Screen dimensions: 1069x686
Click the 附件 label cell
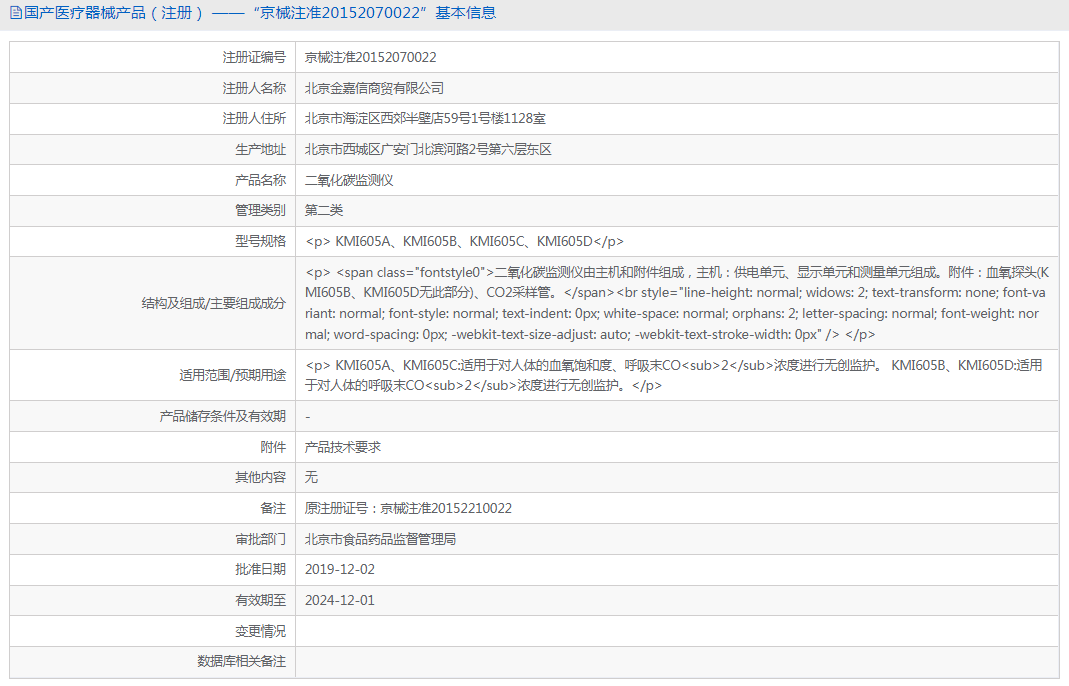[x=153, y=447]
